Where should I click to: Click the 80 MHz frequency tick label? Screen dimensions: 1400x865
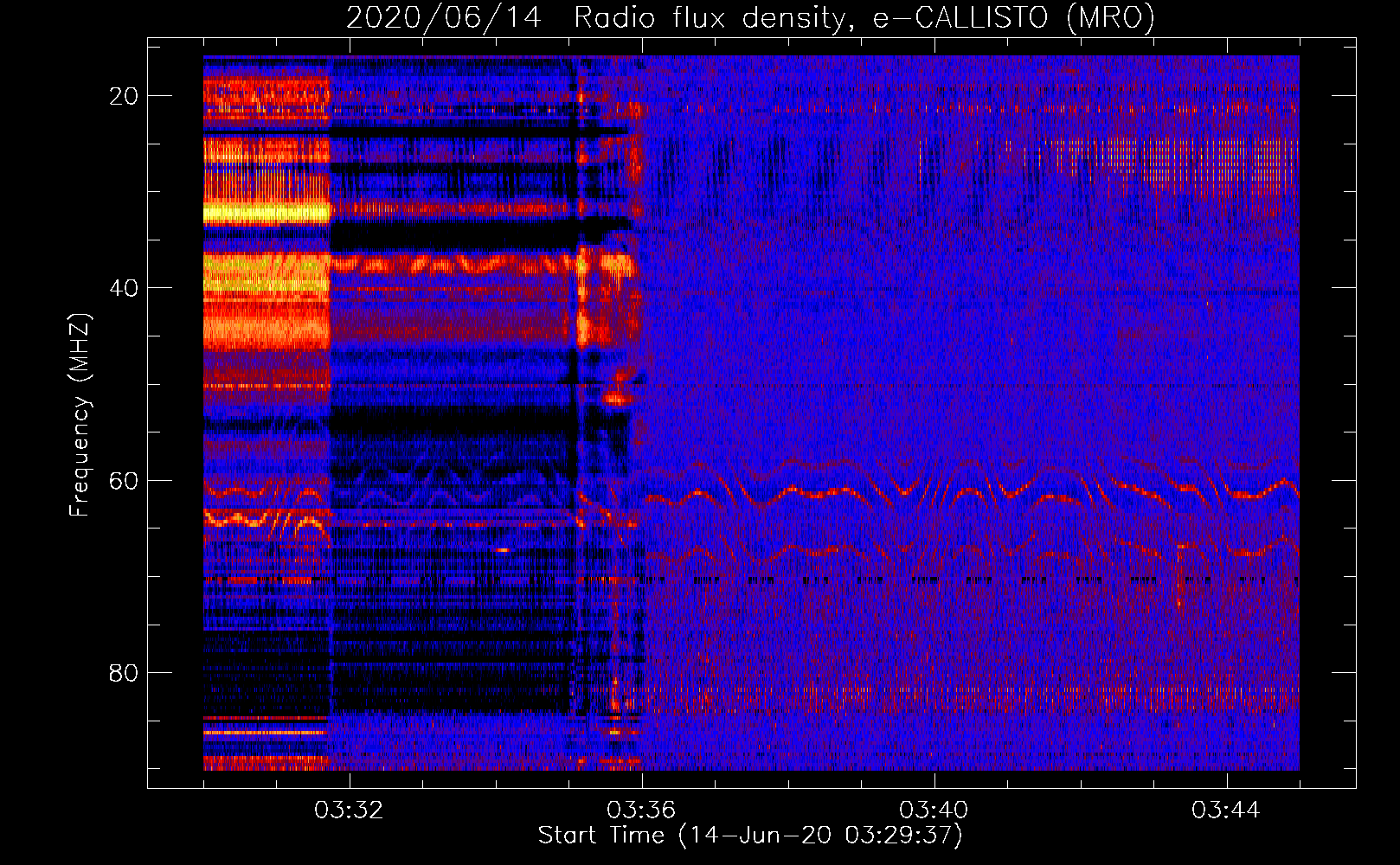(124, 672)
